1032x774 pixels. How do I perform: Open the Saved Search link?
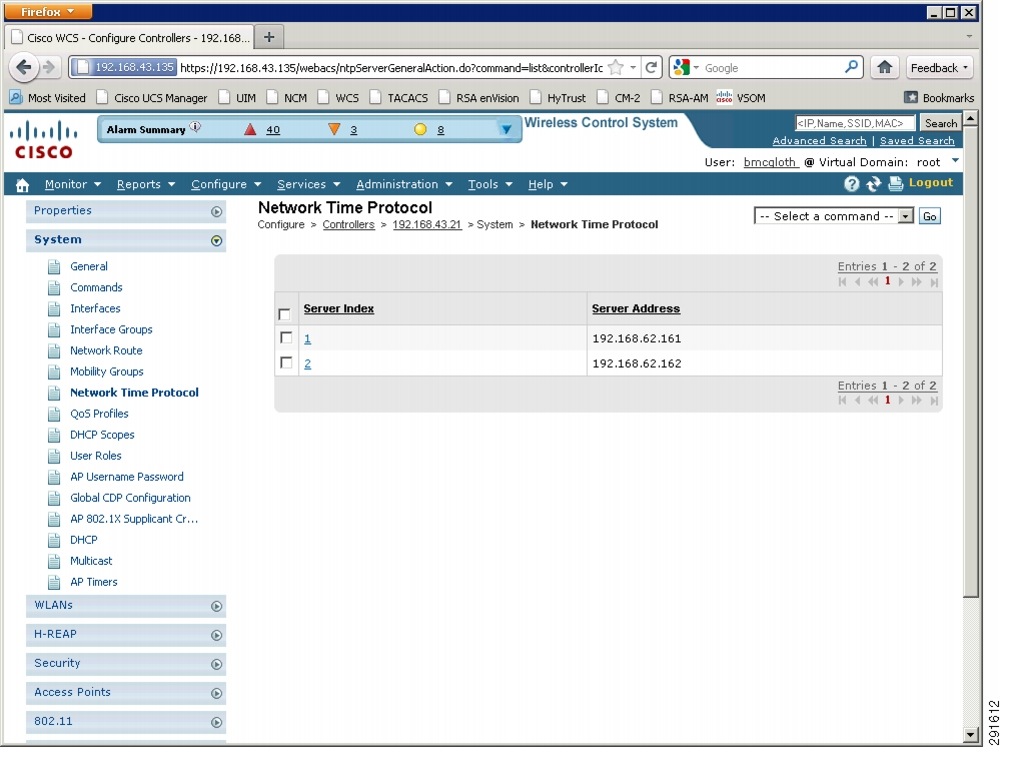click(917, 141)
